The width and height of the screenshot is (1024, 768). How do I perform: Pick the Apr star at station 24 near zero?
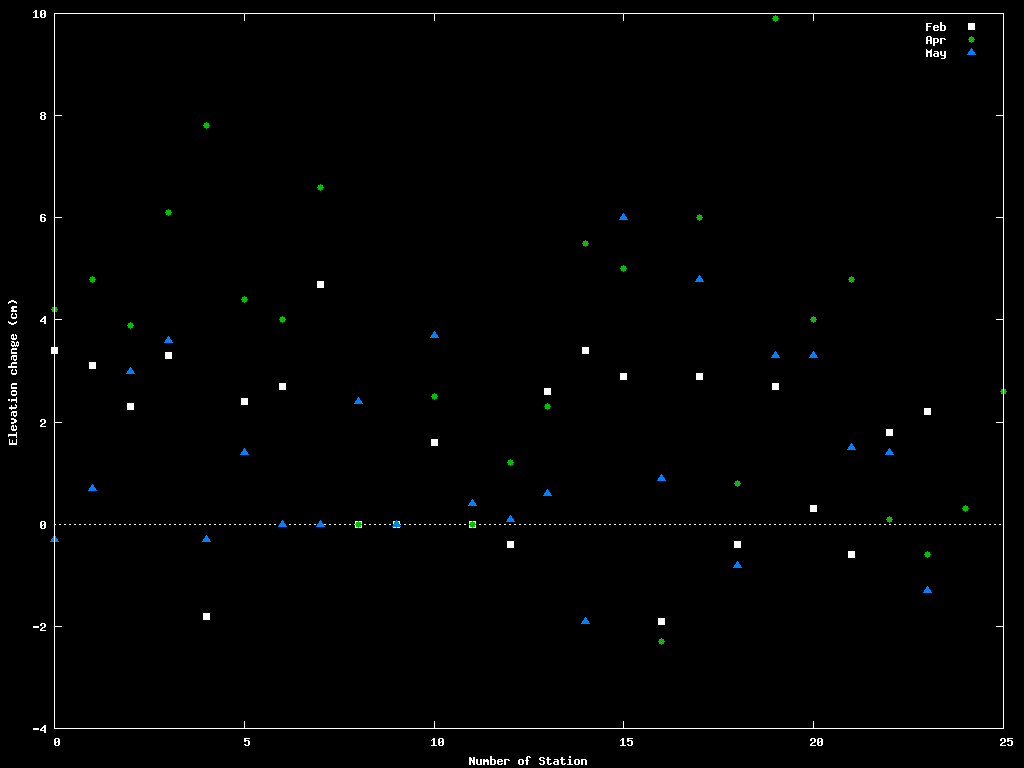point(965,508)
